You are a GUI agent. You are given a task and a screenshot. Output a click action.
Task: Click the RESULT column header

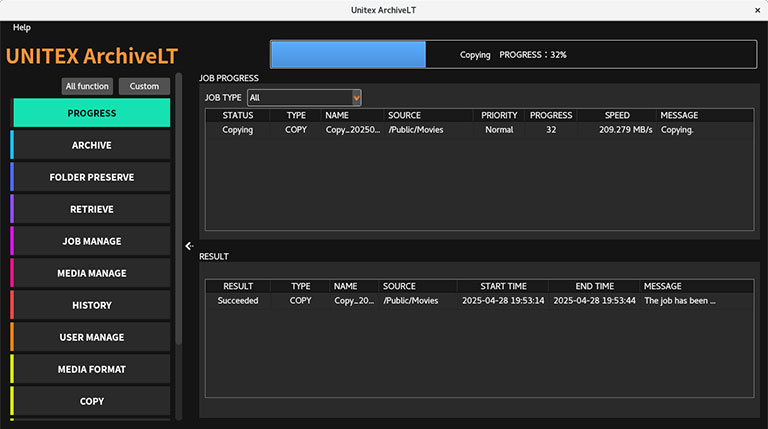coord(238,286)
